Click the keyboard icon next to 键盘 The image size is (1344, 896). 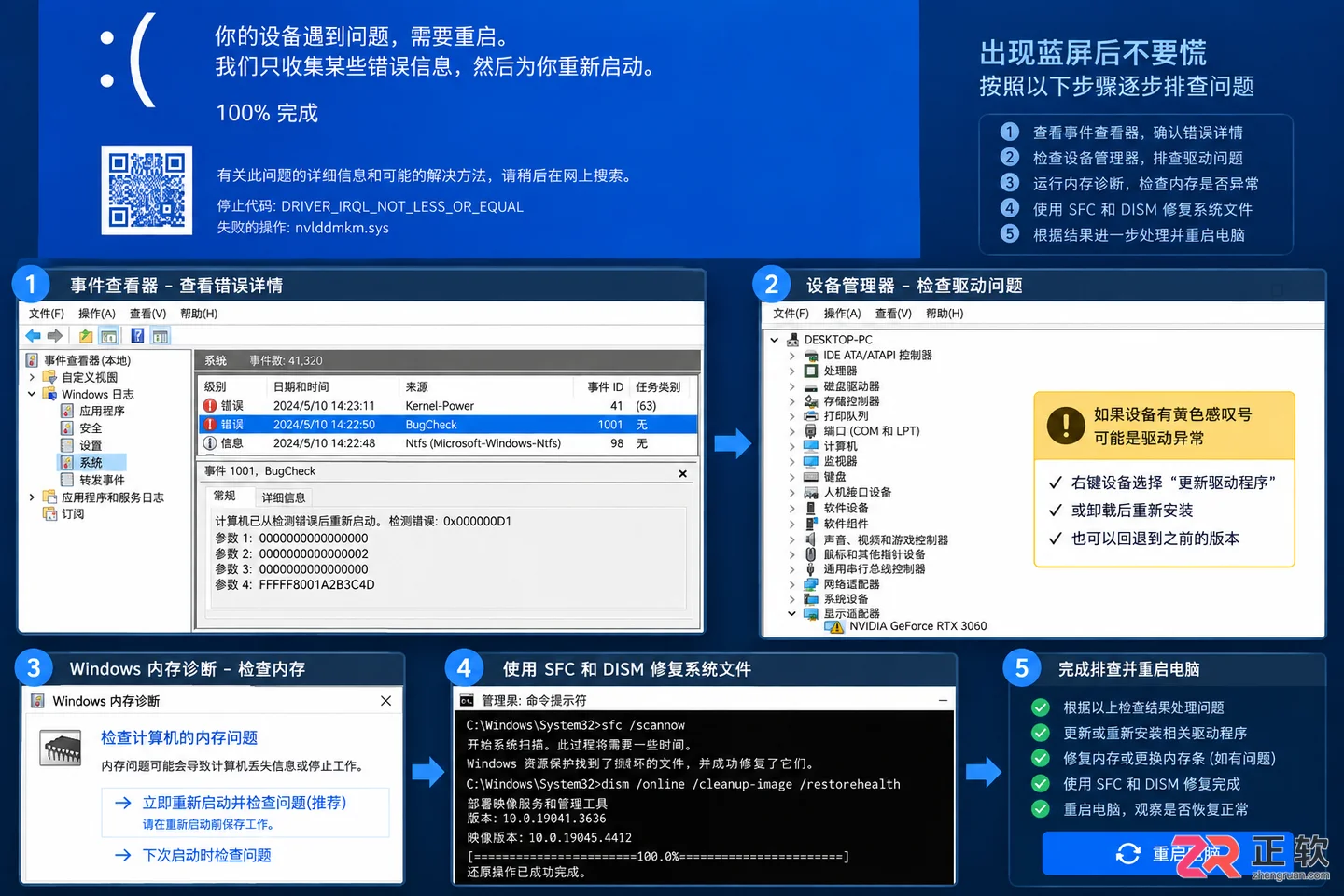tap(811, 477)
